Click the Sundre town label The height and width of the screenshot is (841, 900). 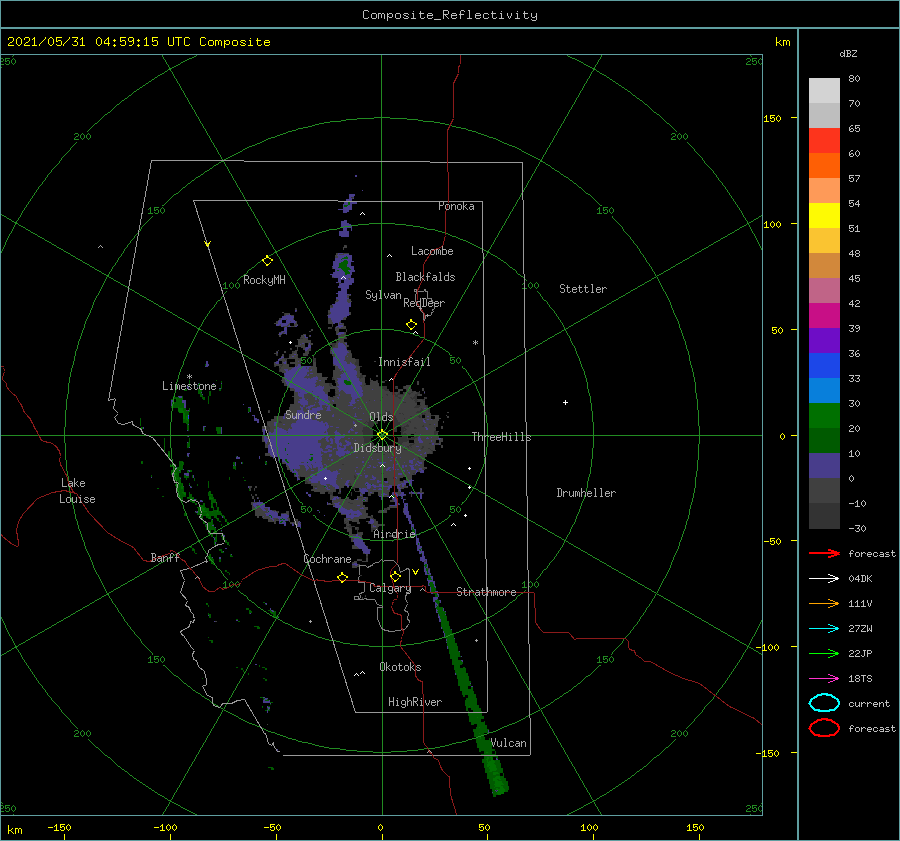point(303,414)
